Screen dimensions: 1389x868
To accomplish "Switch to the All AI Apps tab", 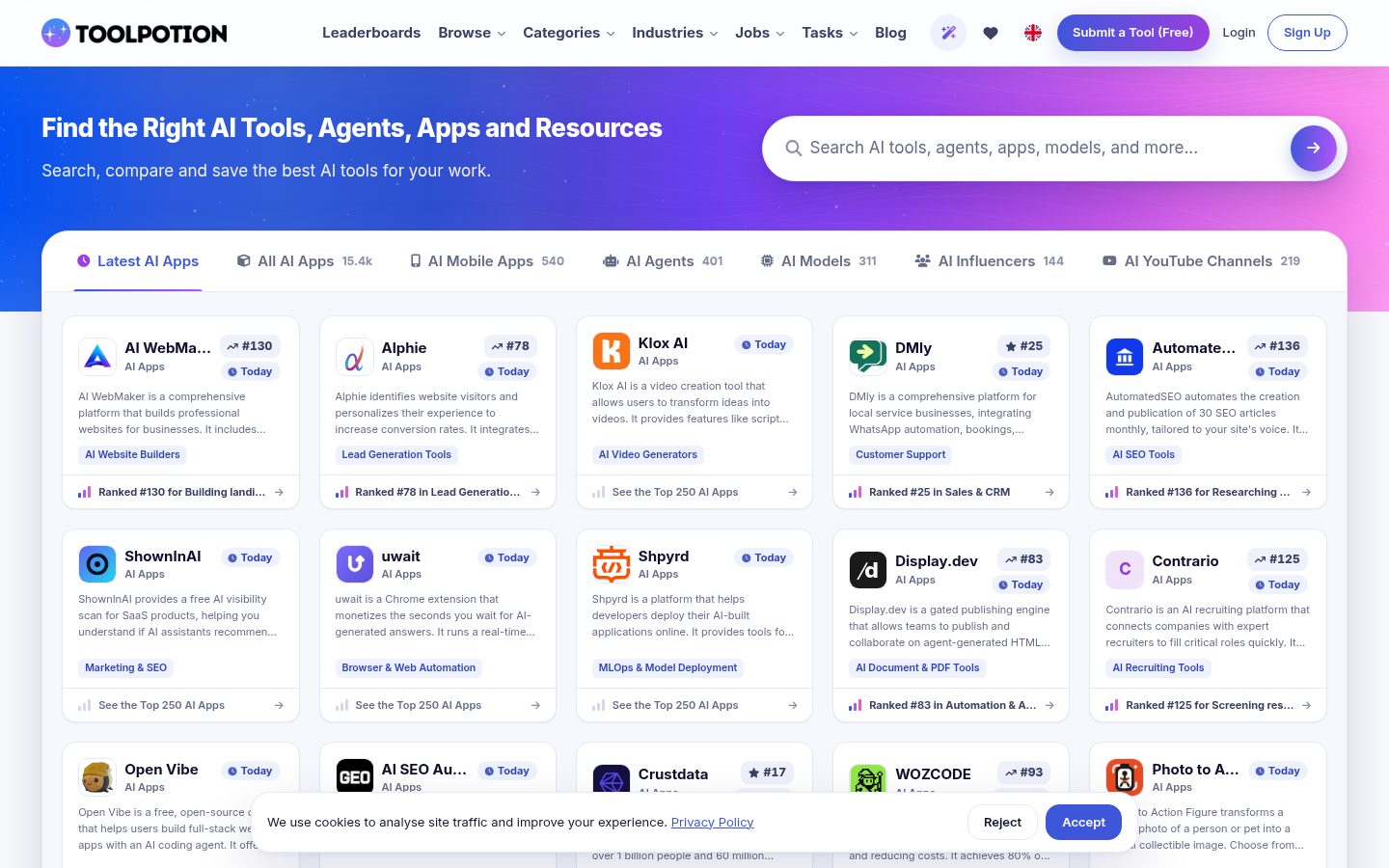I will tap(305, 261).
